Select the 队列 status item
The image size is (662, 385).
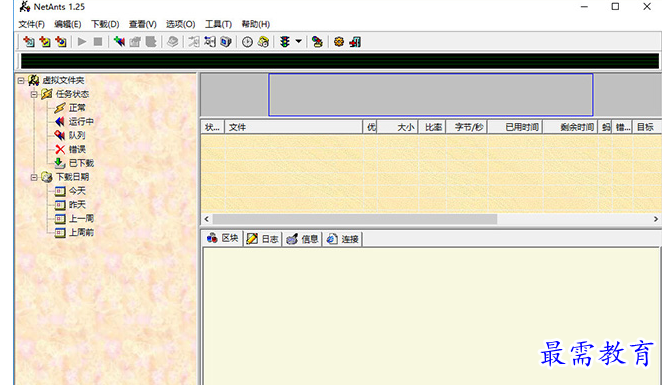(x=77, y=136)
